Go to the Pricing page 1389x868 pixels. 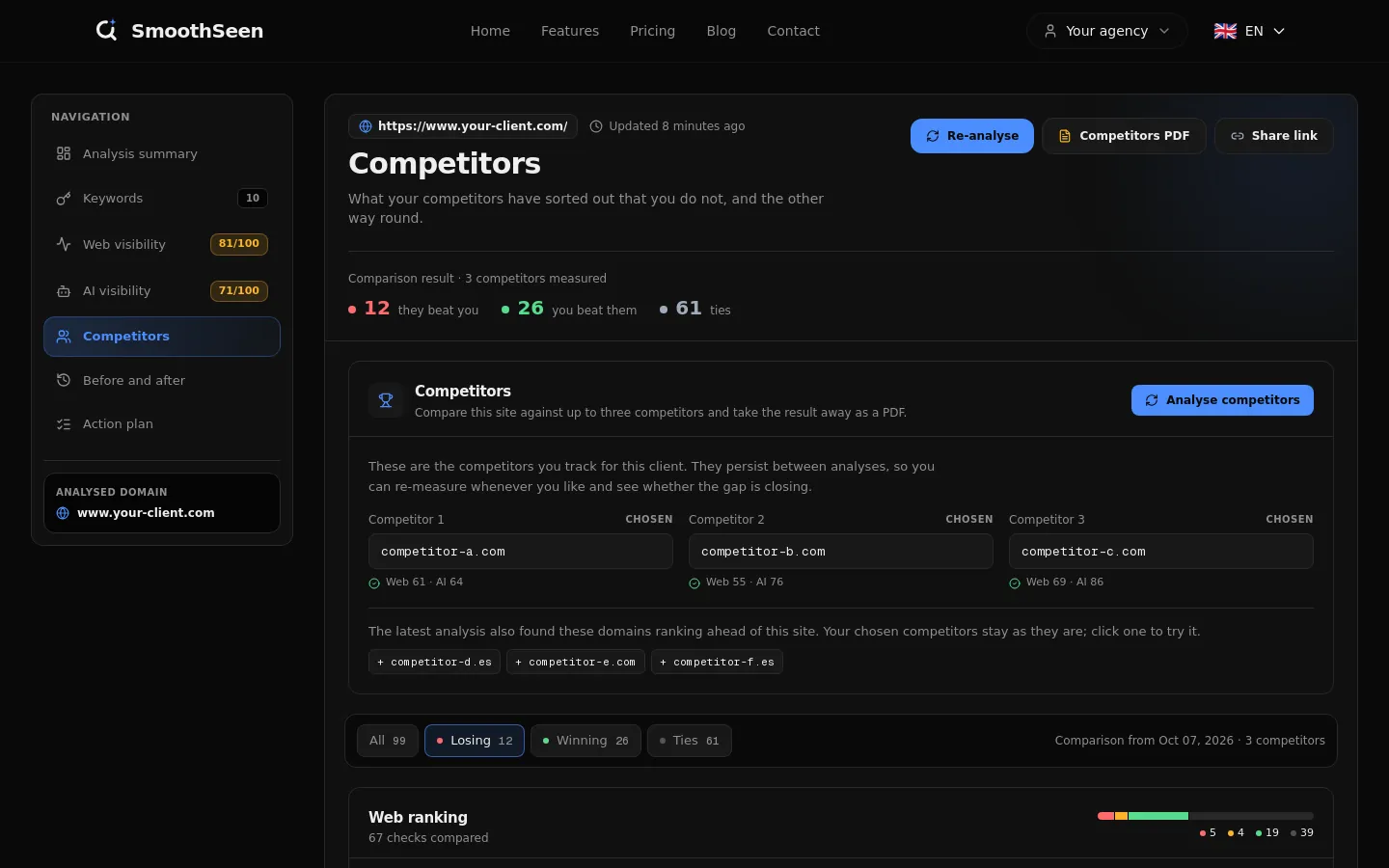click(x=652, y=31)
